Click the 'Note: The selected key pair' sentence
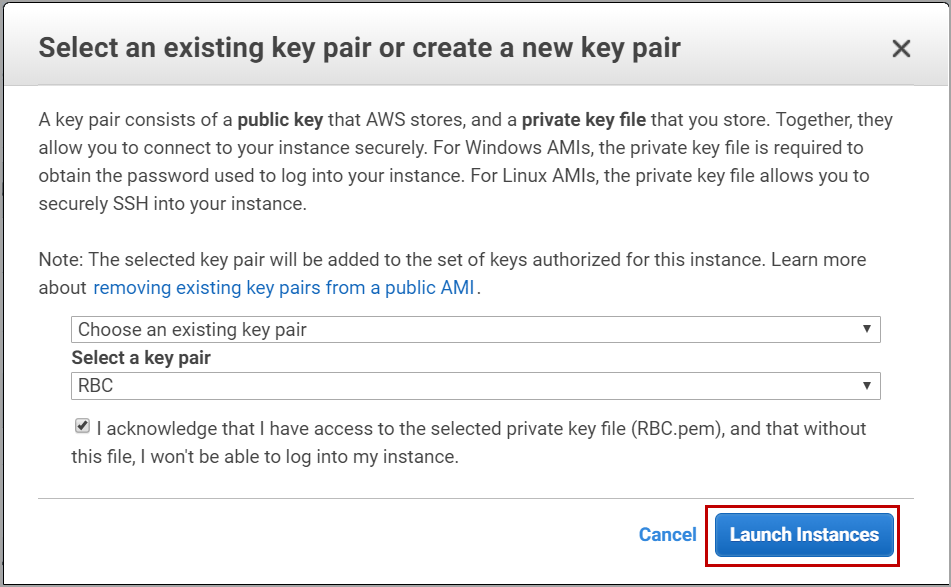 300,260
